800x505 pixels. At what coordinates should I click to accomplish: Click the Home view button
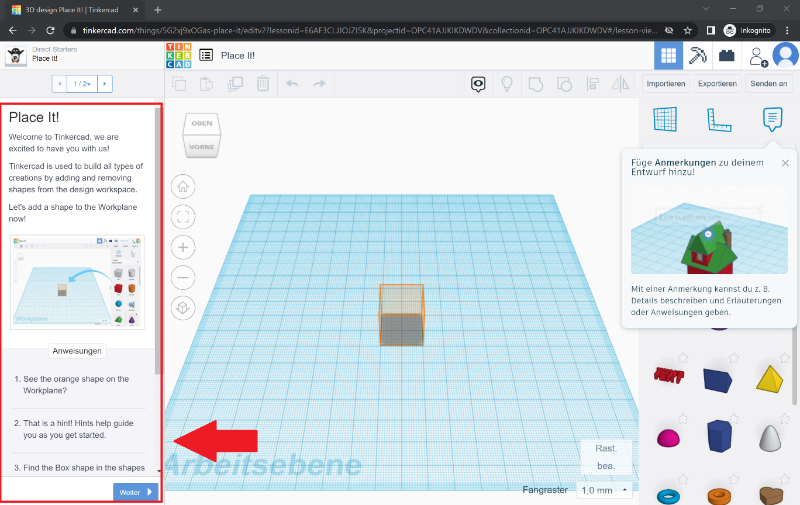[183, 187]
